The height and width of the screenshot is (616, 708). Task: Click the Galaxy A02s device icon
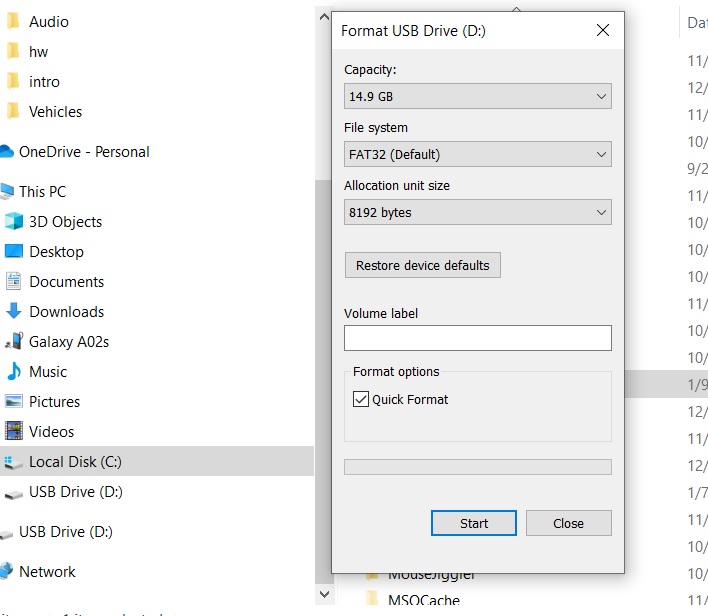(x=14, y=342)
